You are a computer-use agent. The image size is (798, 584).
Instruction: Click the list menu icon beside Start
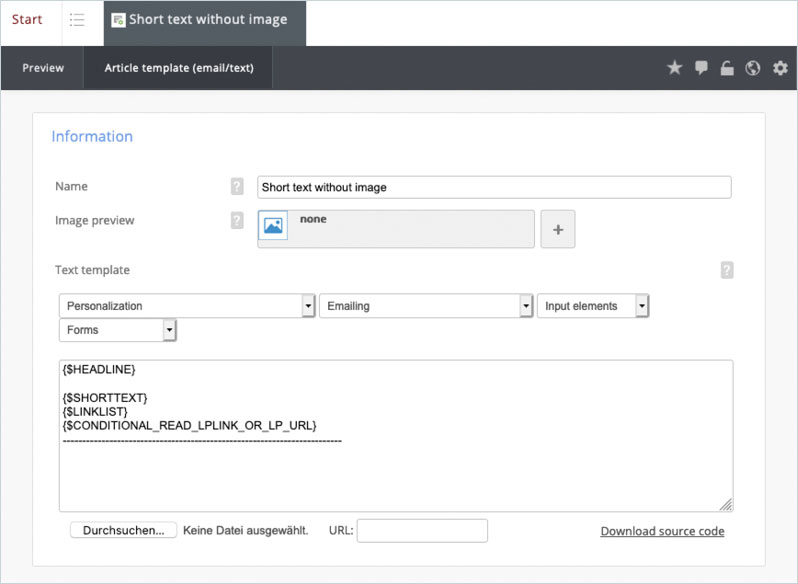tap(77, 20)
